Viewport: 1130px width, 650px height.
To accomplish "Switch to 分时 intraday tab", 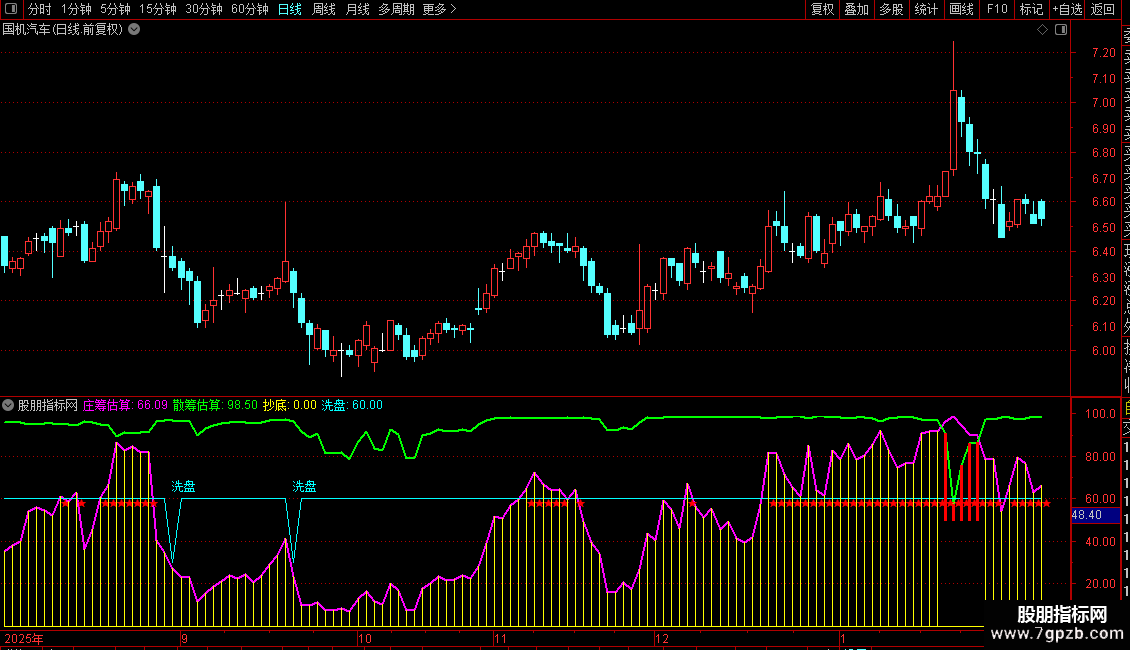I will tap(39, 9).
